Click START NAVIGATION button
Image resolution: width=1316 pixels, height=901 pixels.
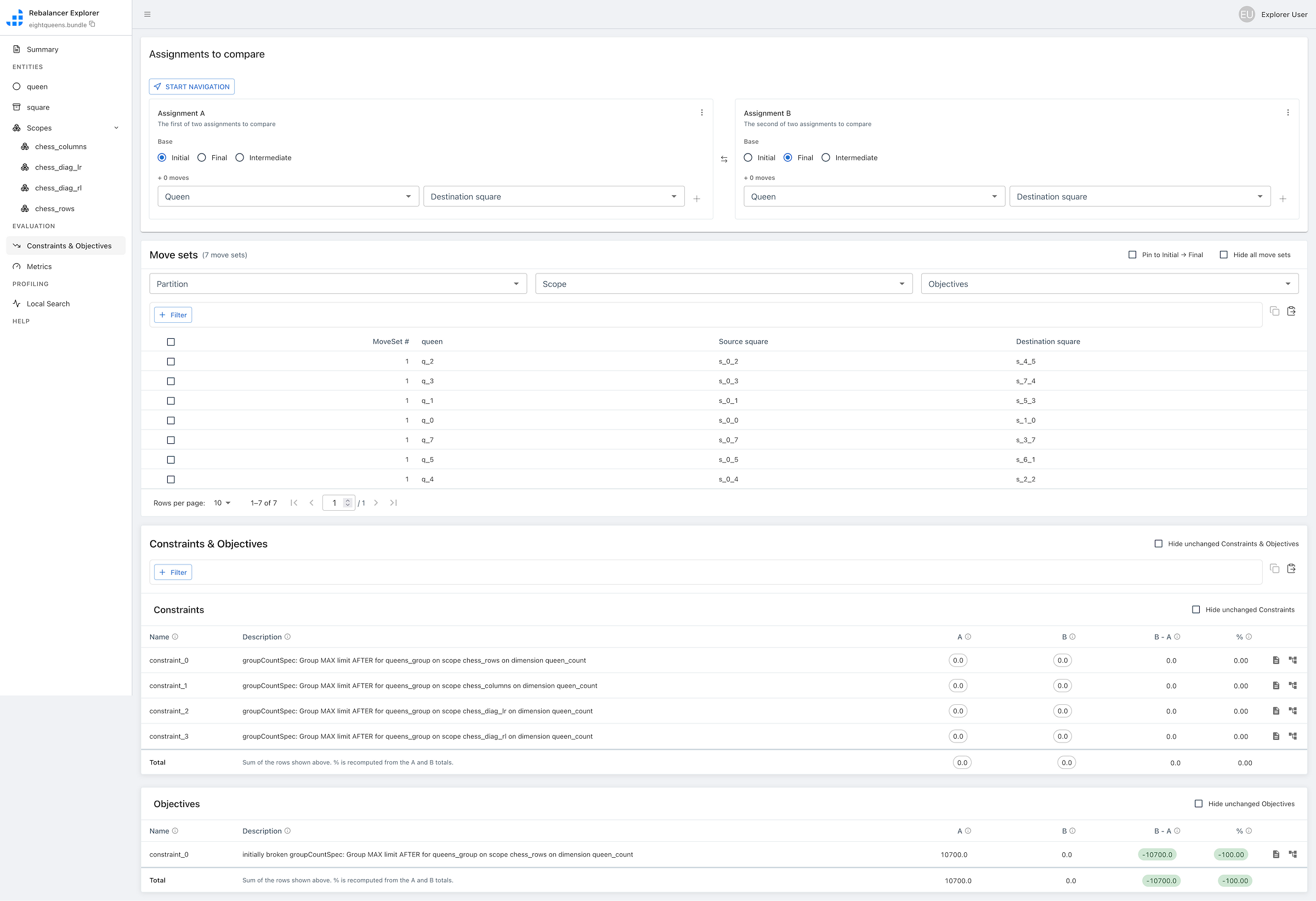[191, 87]
